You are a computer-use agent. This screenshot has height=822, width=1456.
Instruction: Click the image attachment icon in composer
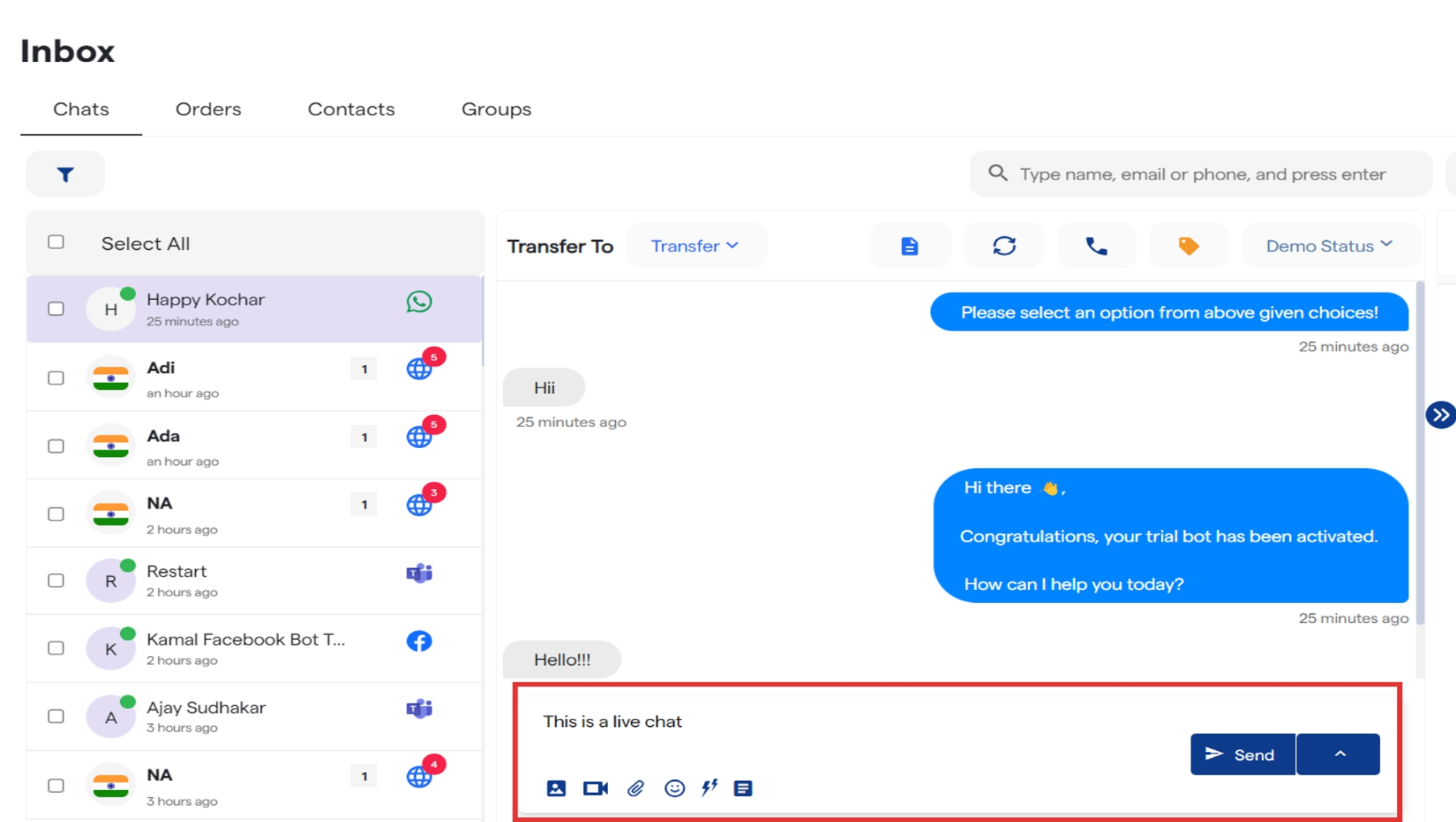click(556, 788)
